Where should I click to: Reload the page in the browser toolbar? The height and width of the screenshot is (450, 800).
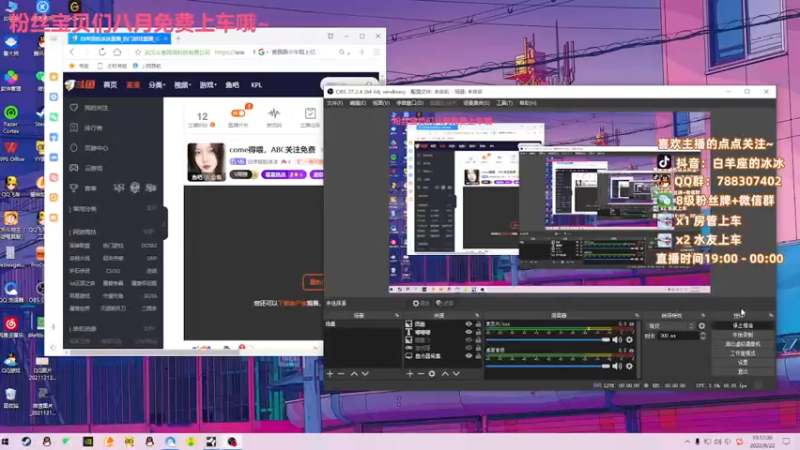102,52
